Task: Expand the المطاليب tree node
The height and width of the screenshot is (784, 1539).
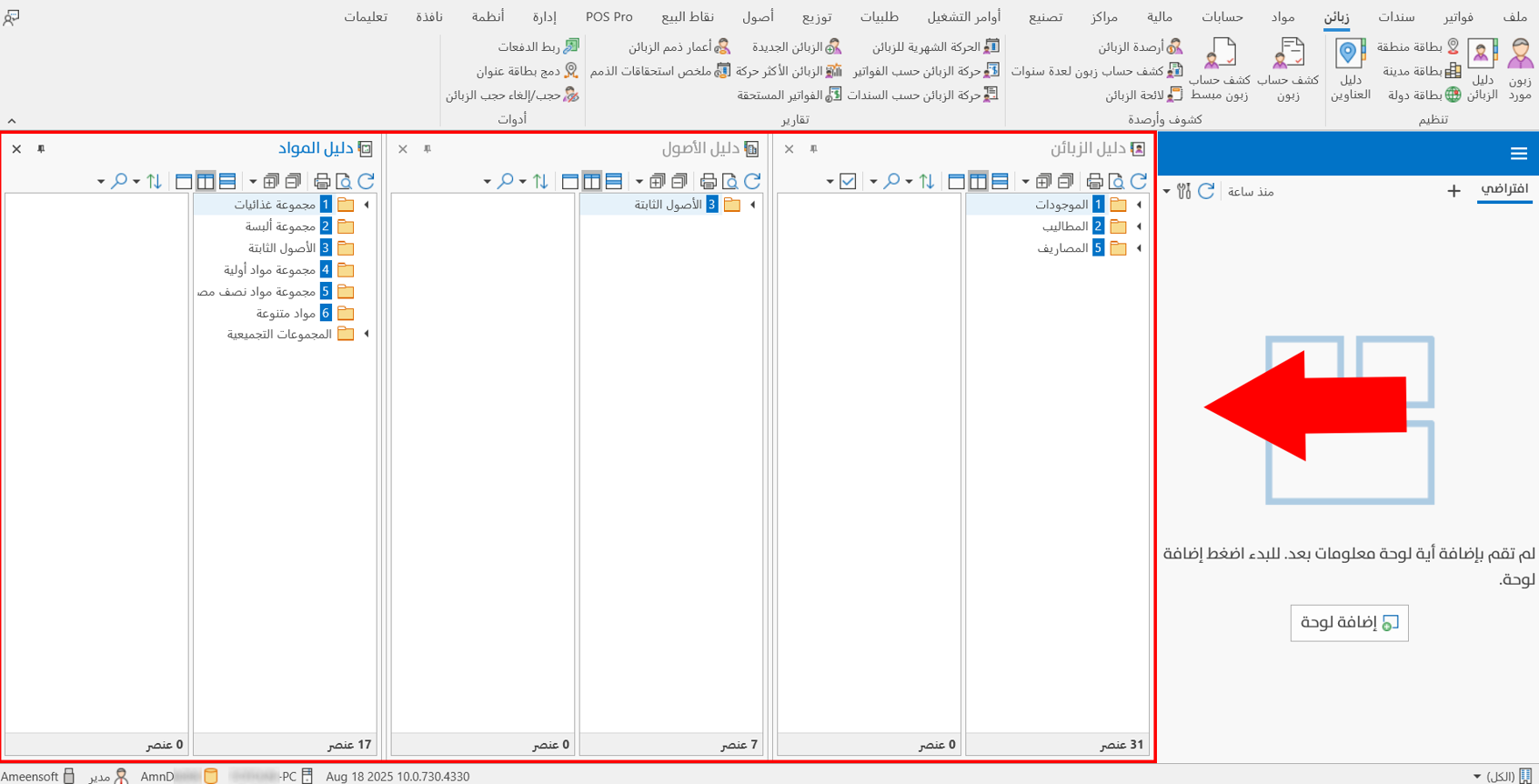Action: (1139, 226)
